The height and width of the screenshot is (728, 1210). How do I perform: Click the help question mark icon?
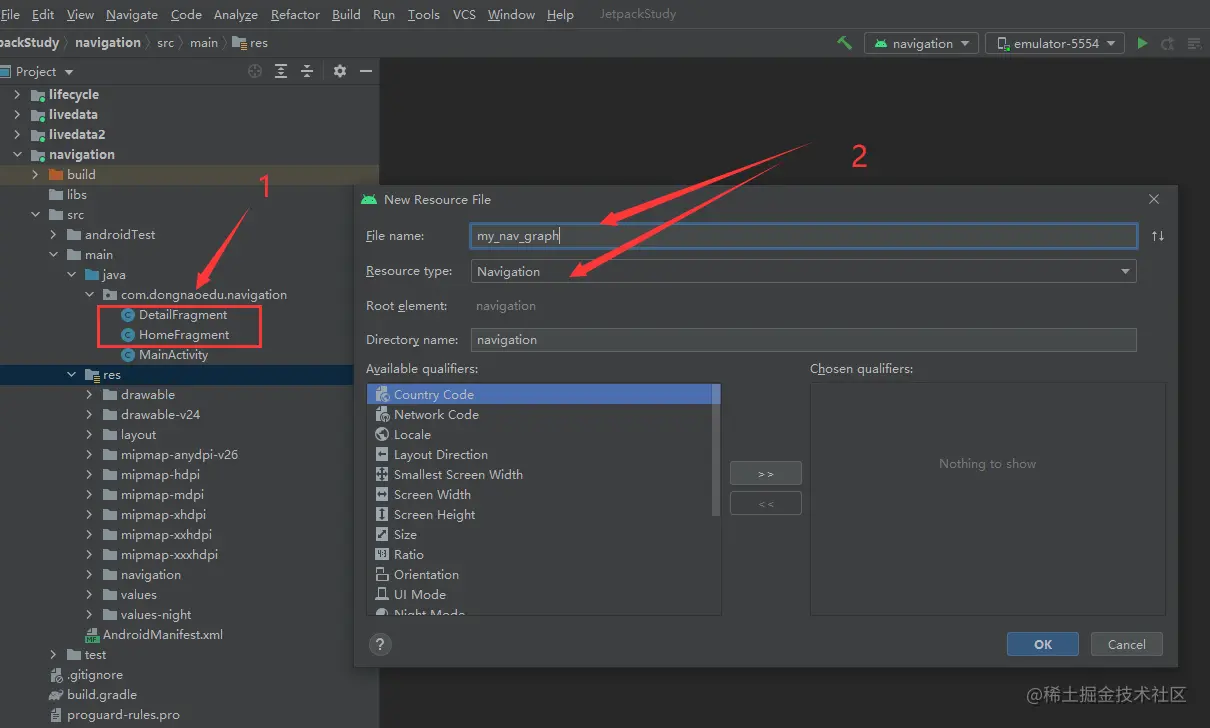pos(380,644)
